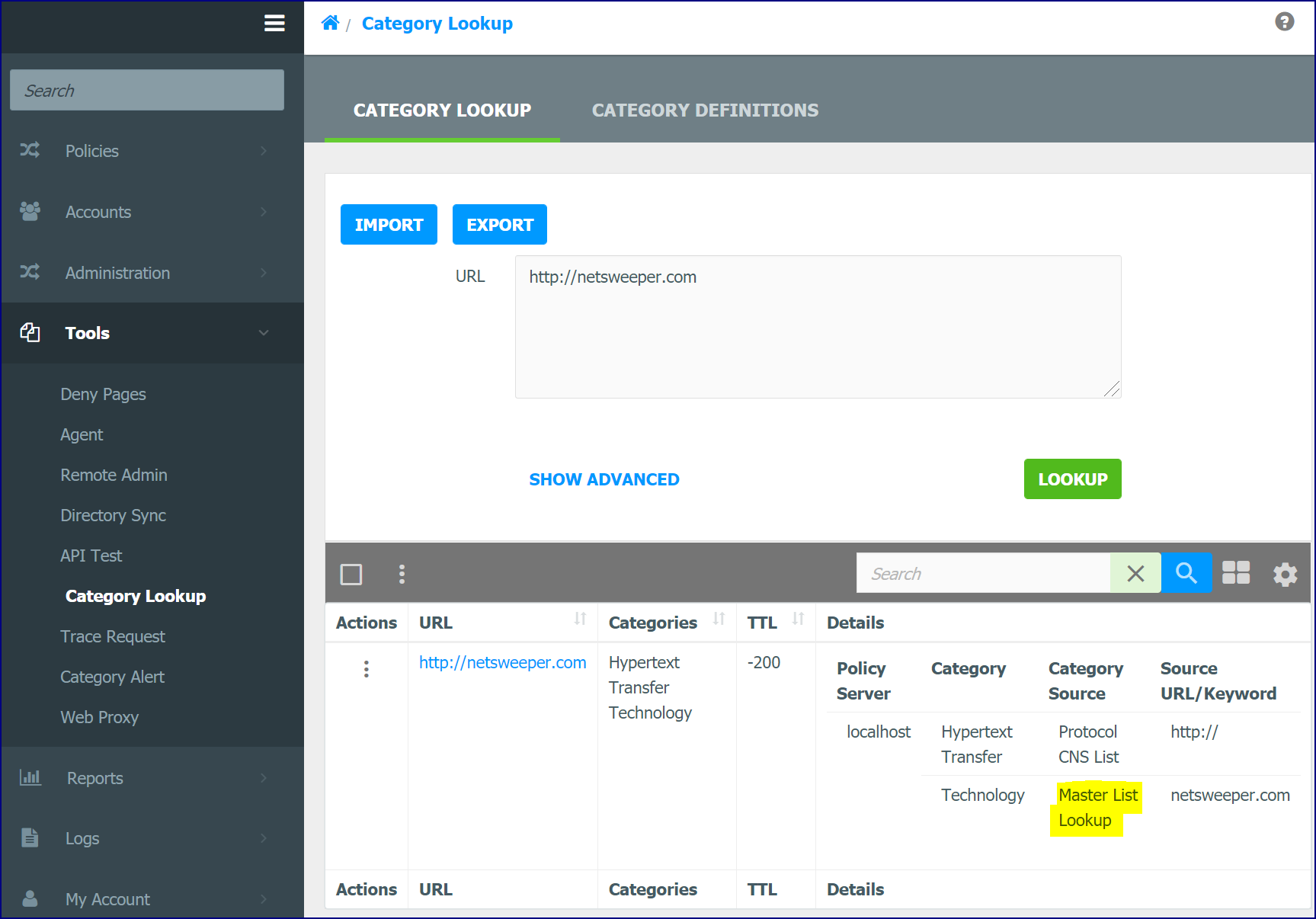
Task: Switch to Category Lookup tab
Action: pyautogui.click(x=442, y=110)
